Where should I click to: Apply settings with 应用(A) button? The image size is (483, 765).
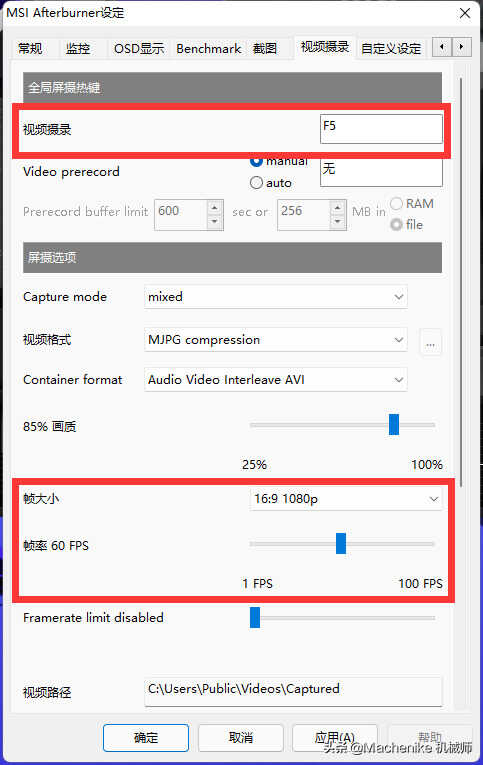335,738
